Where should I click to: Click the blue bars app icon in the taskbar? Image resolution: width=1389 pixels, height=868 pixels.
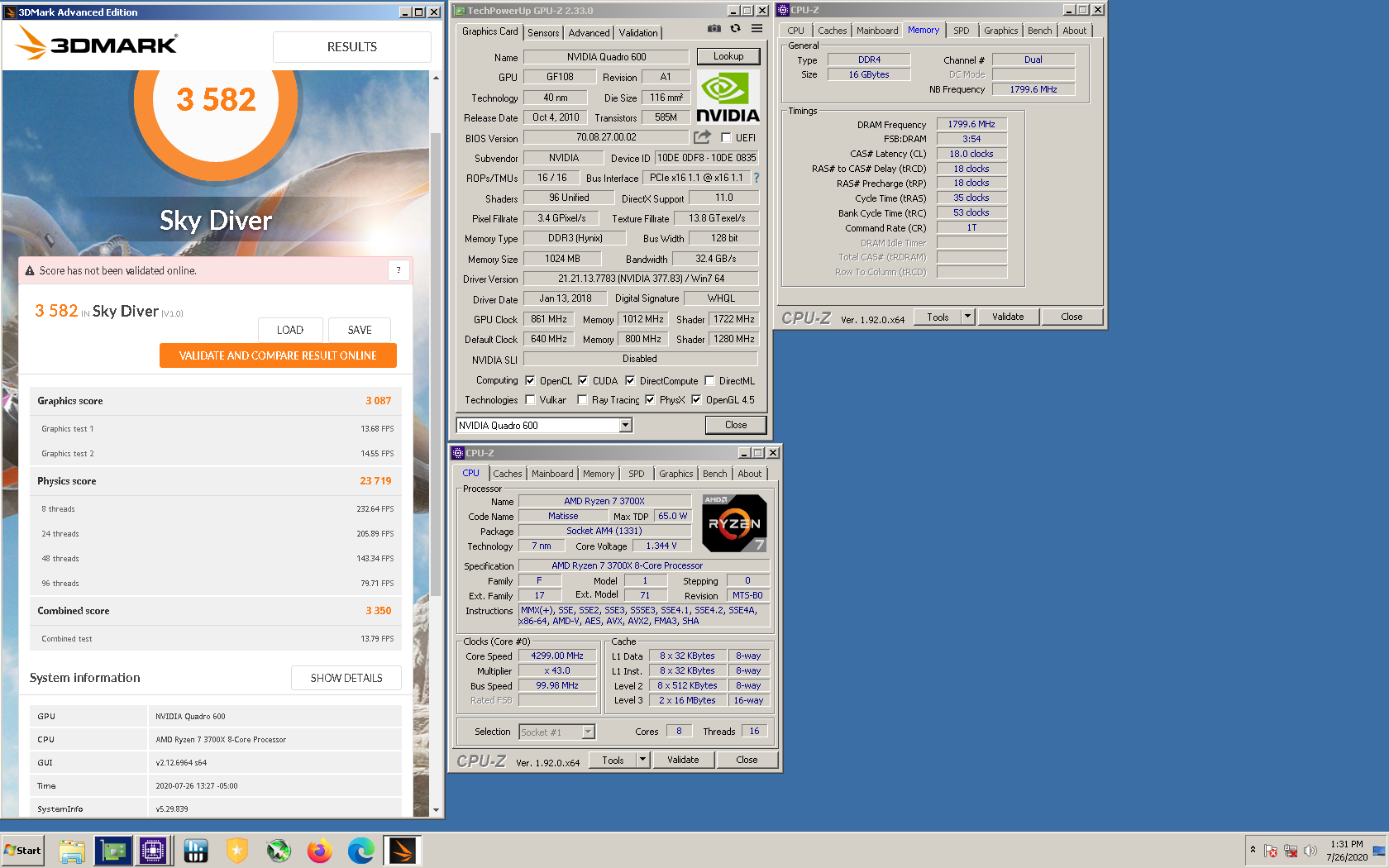click(x=196, y=851)
